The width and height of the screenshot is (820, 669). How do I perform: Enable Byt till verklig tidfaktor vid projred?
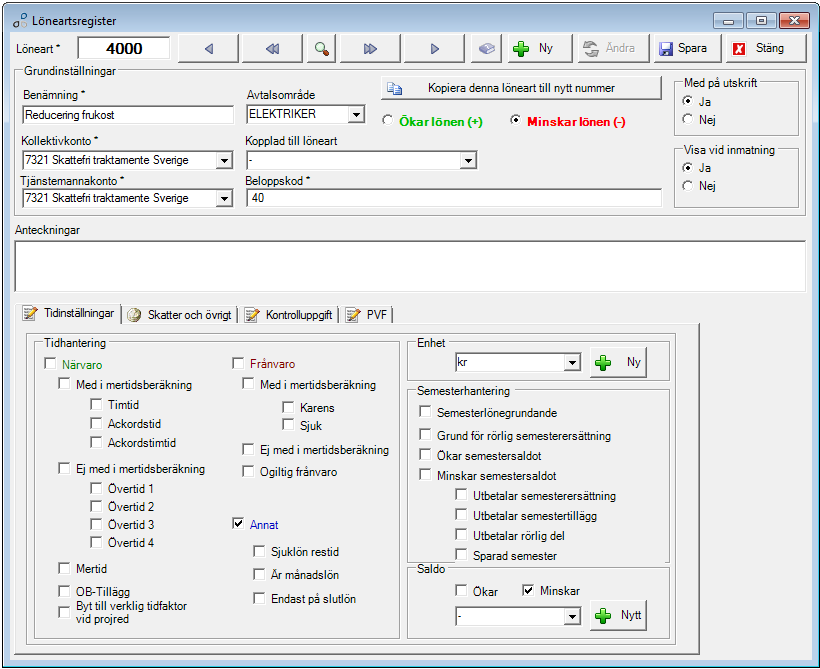pos(64,612)
